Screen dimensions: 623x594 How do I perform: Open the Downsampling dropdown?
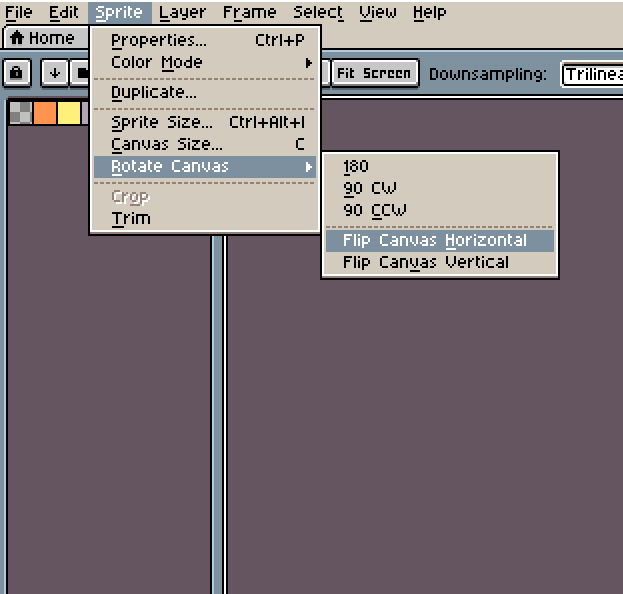point(592,74)
